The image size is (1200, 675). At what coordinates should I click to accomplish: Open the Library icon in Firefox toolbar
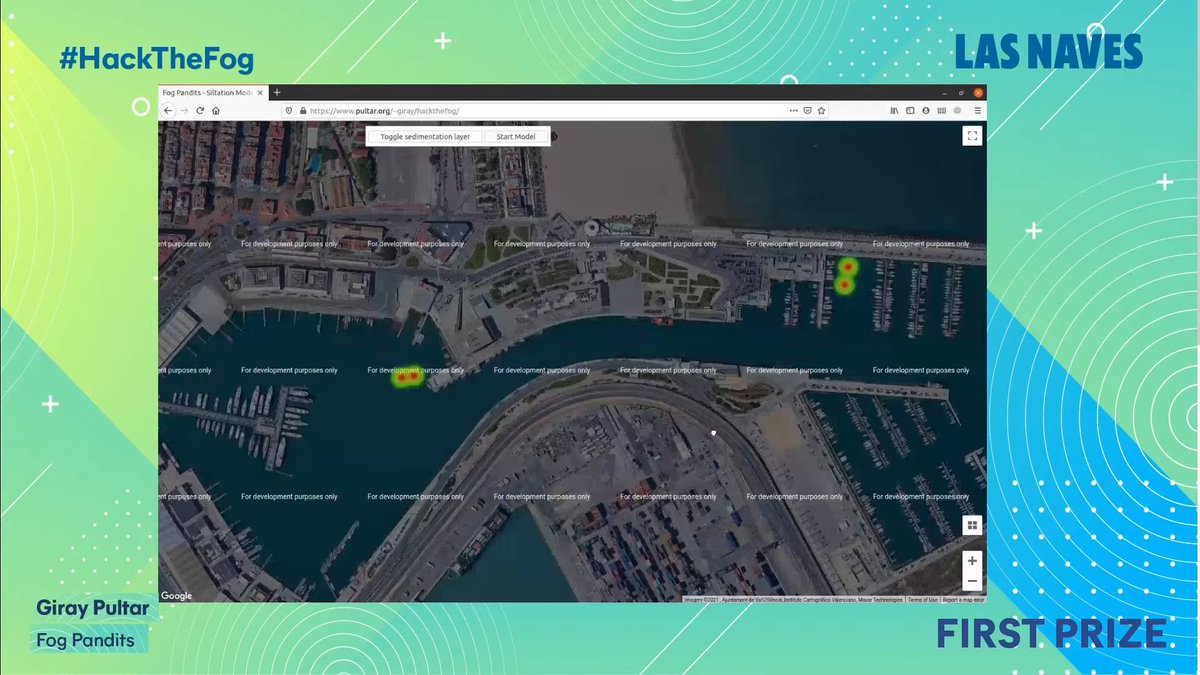894,111
